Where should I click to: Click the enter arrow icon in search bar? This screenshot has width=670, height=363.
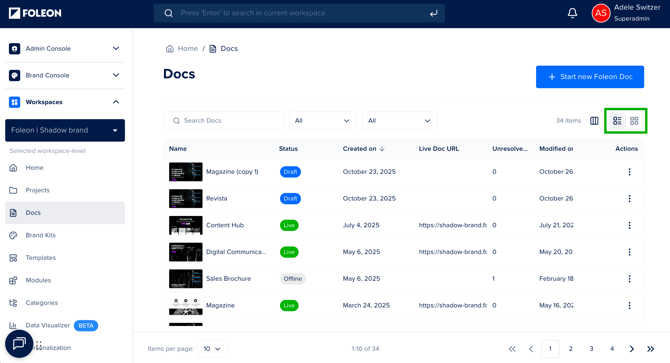tap(434, 13)
